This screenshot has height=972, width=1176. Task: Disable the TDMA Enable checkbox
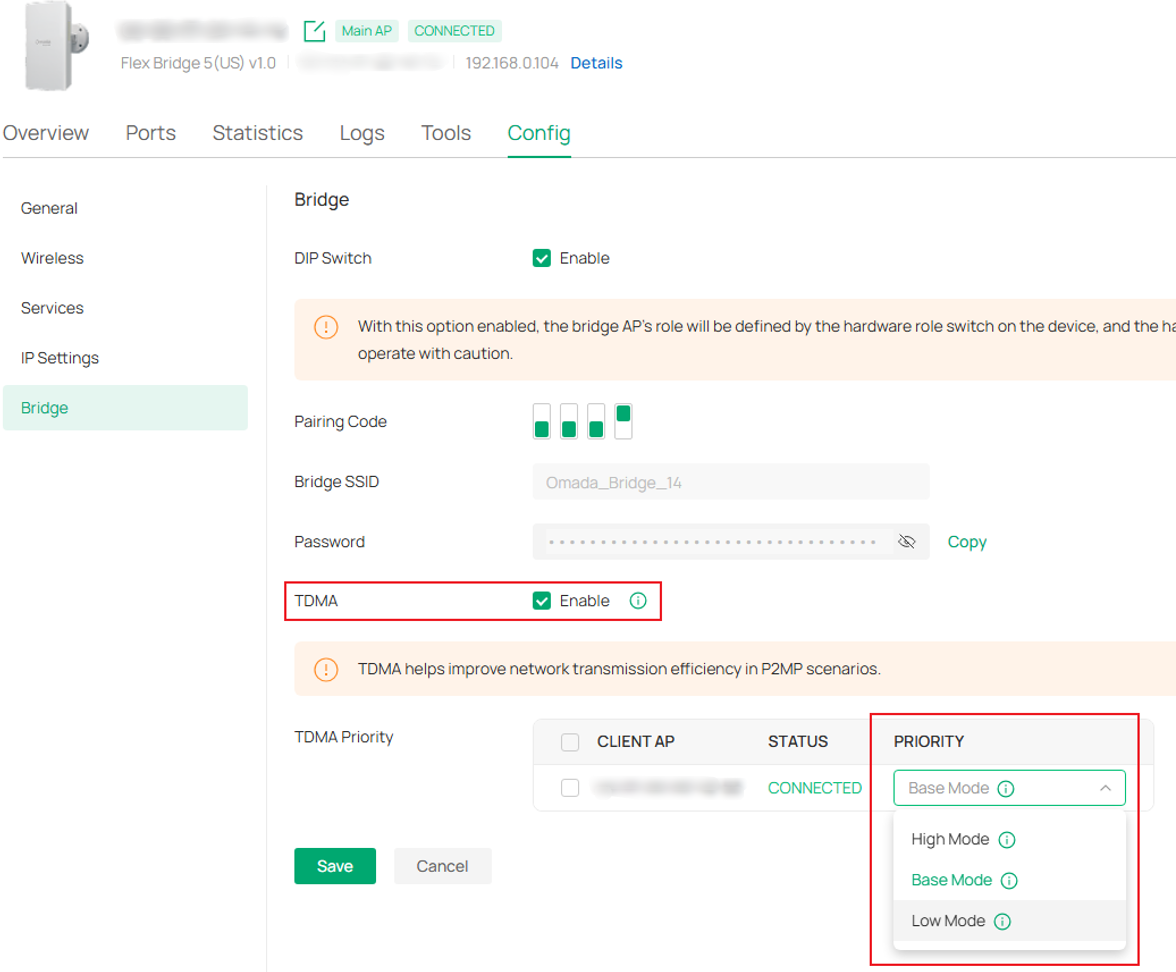pyautogui.click(x=542, y=601)
